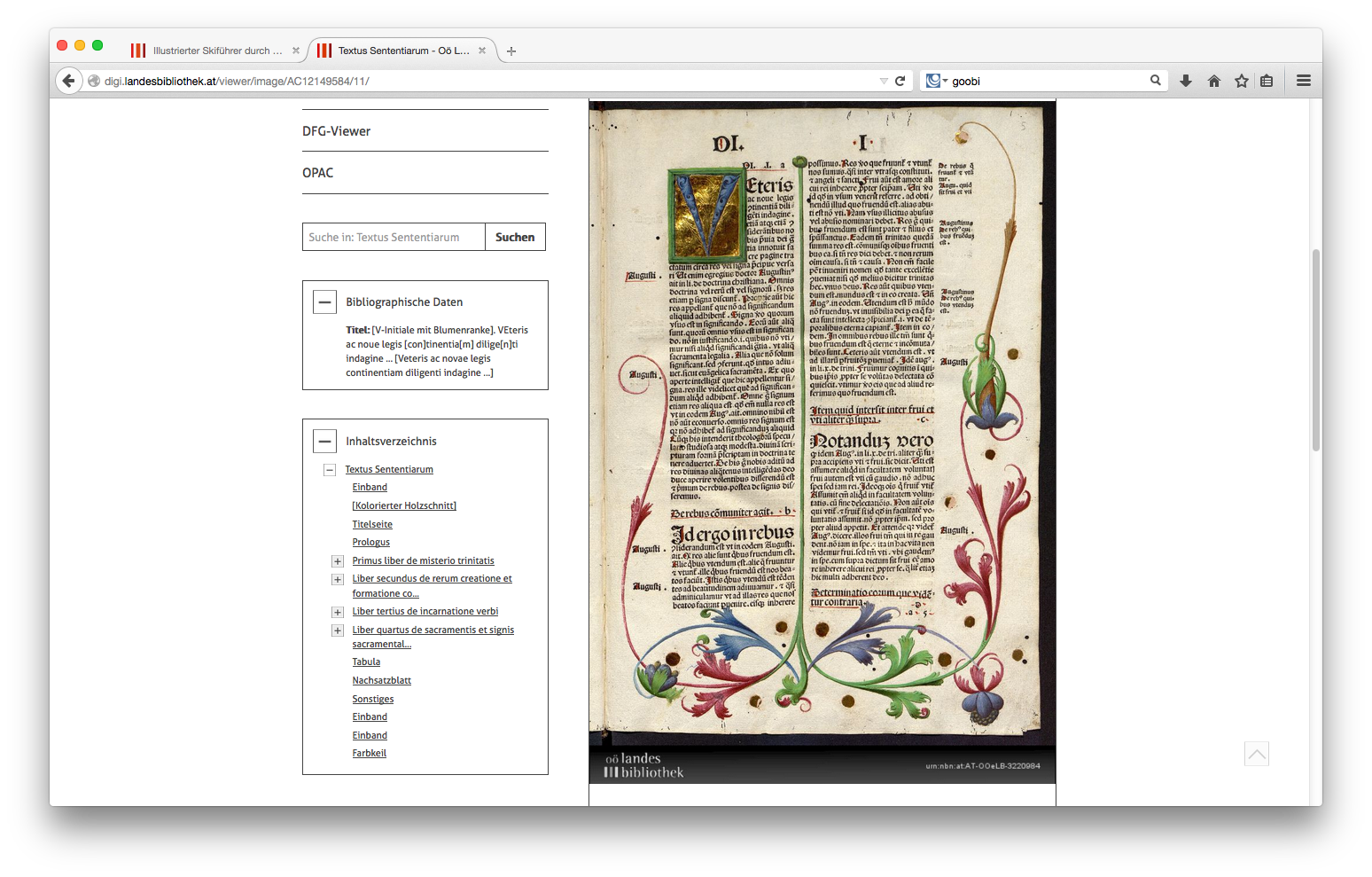Collapse the Textus Sententiarum tree node
The width and height of the screenshot is (1372, 877).
330,470
